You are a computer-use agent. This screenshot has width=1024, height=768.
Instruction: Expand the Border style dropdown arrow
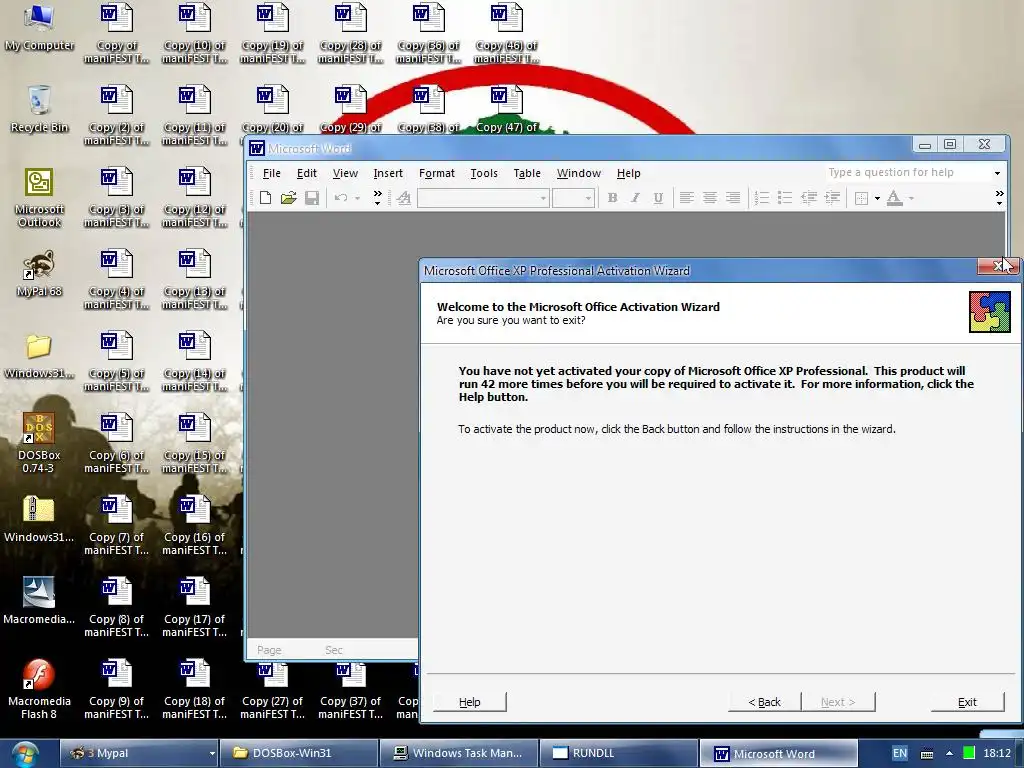877,198
